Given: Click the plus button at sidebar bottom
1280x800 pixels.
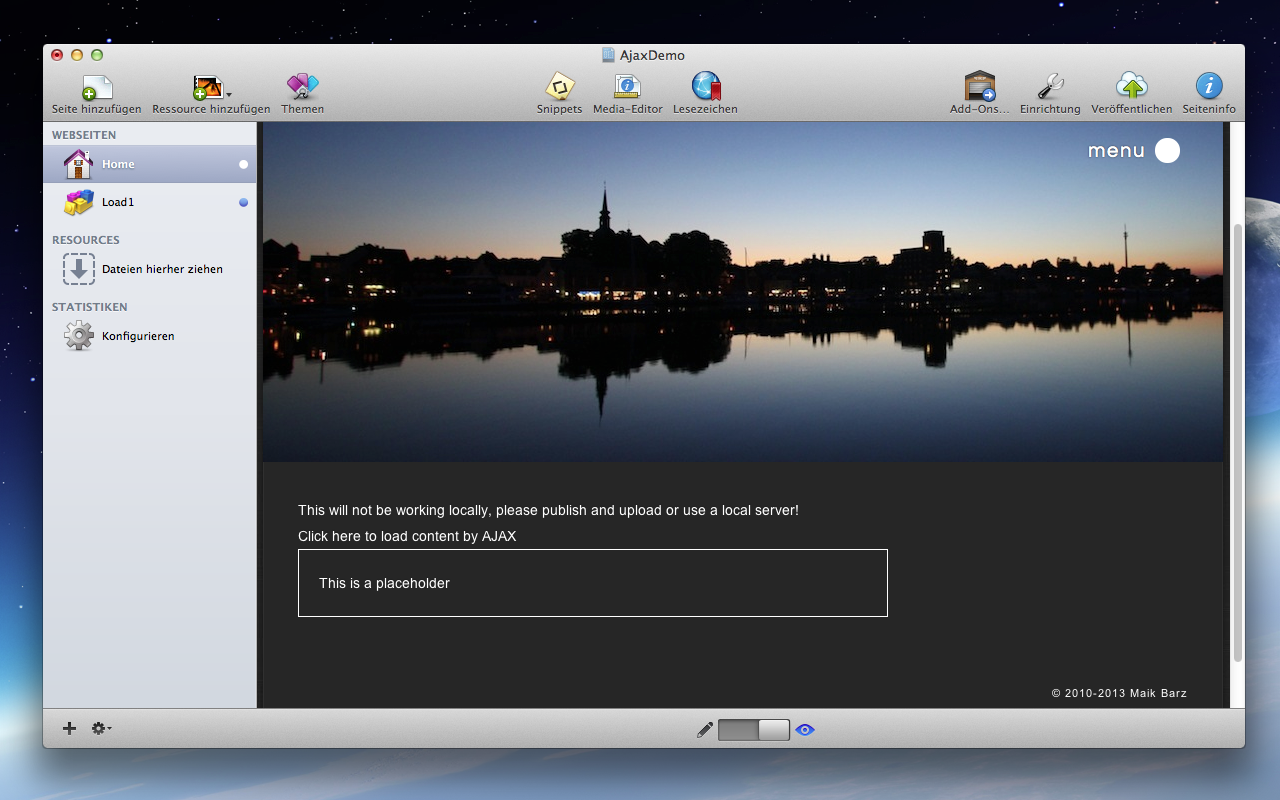Looking at the screenshot, I should pyautogui.click(x=69, y=728).
